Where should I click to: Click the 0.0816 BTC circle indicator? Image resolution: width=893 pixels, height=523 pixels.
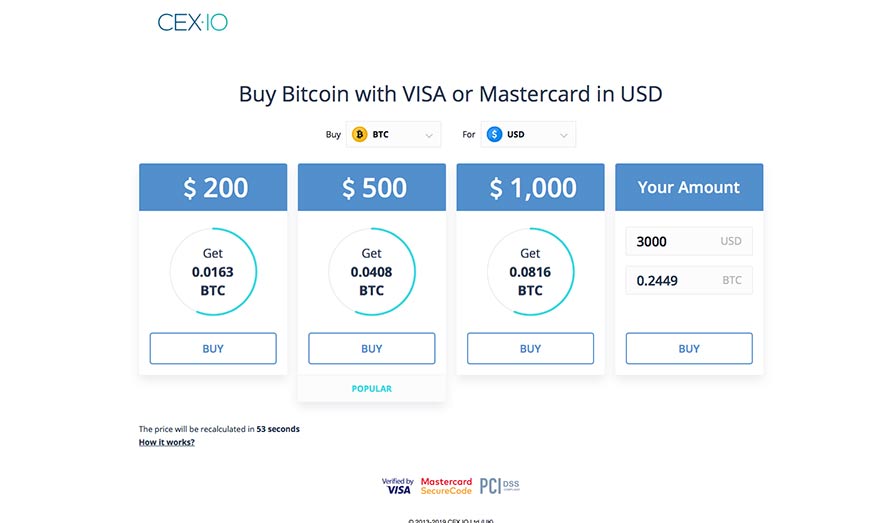[530, 272]
